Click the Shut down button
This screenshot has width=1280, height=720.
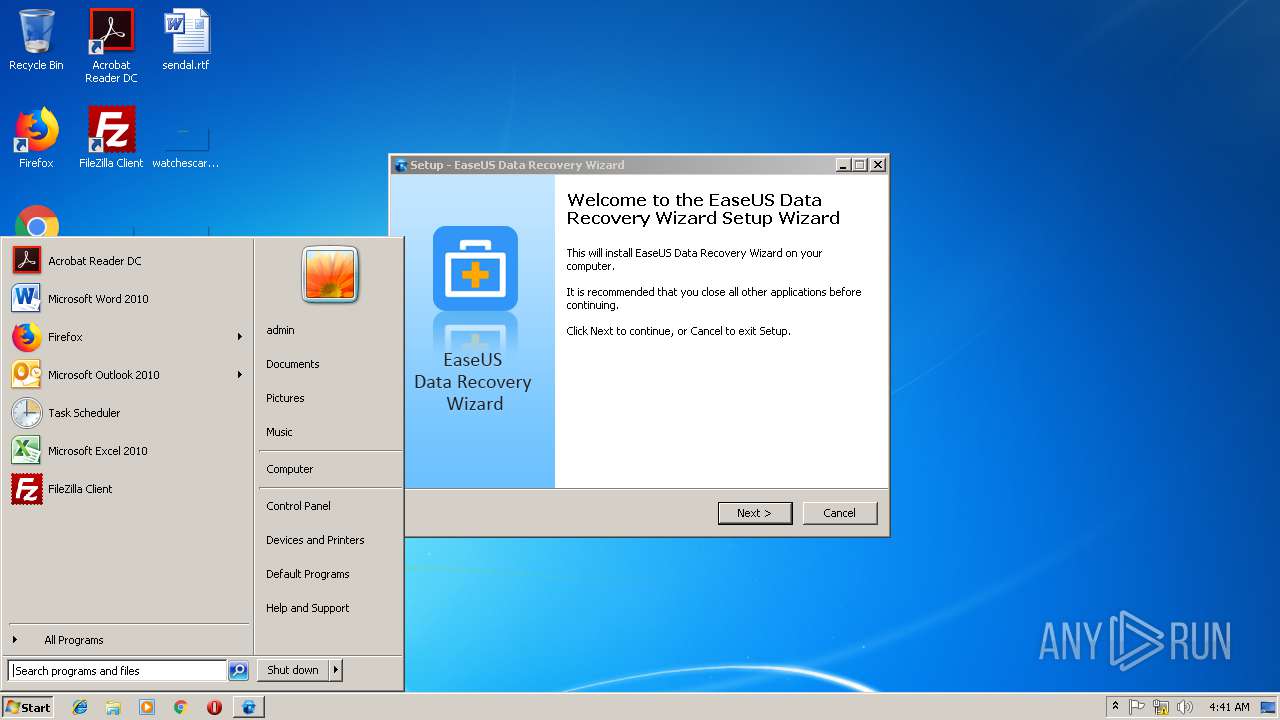point(293,670)
